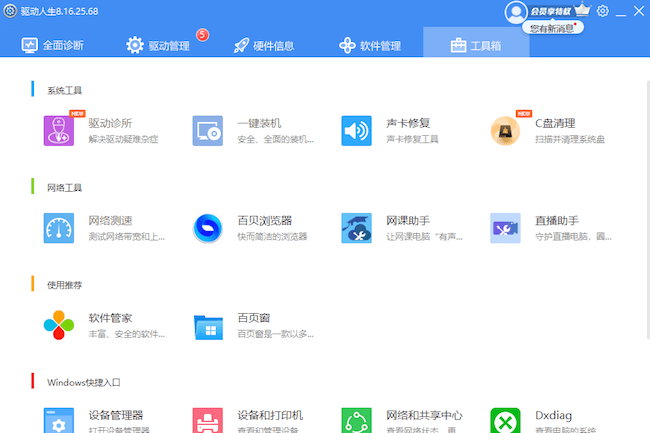This screenshot has height=433, width=650.
Task: Click the 网络测速 title text
Action: coord(110,220)
